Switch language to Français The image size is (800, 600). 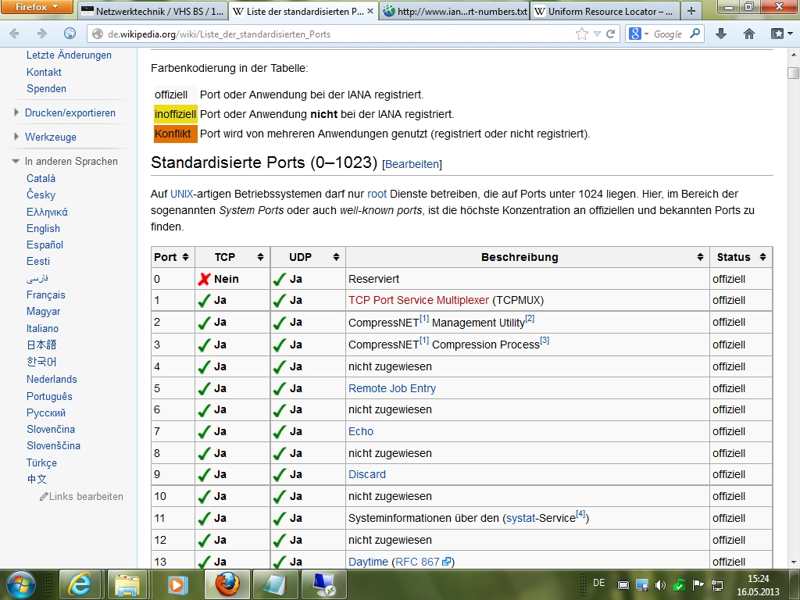click(x=46, y=295)
